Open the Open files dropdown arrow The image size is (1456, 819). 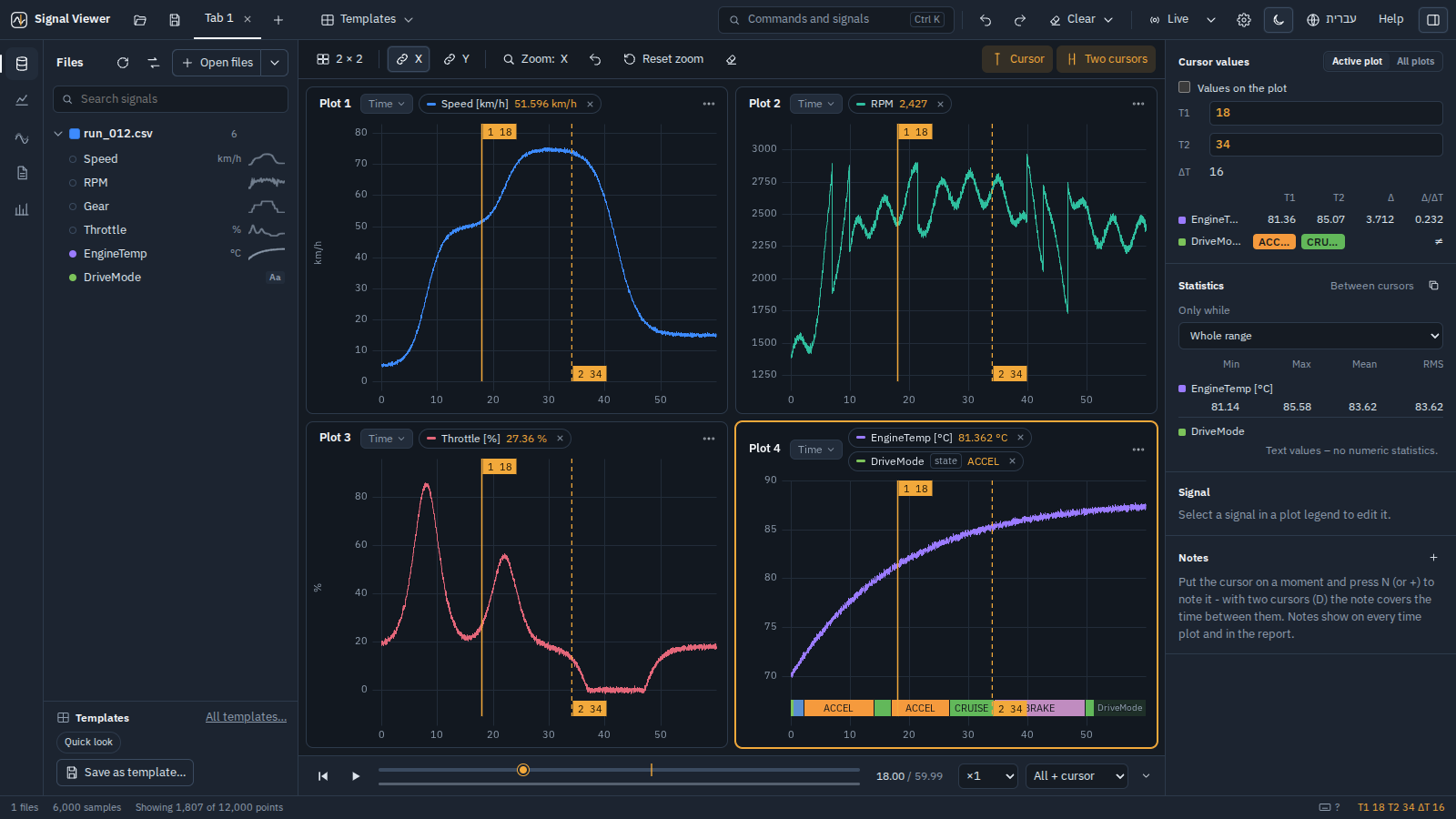click(x=275, y=63)
